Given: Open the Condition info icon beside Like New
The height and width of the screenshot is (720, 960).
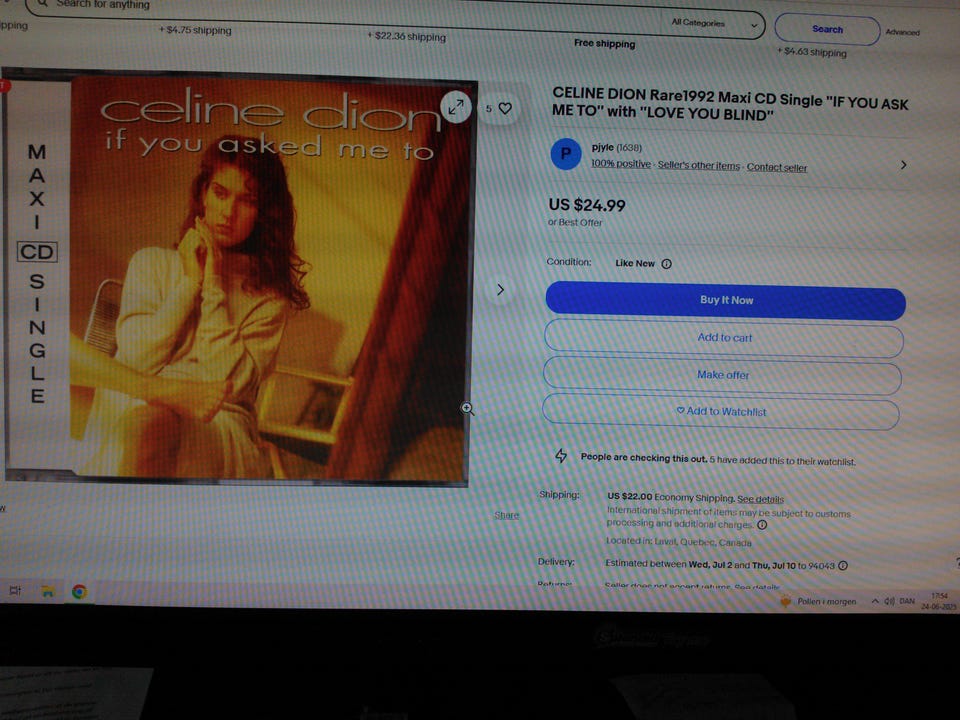Looking at the screenshot, I should 667,264.
